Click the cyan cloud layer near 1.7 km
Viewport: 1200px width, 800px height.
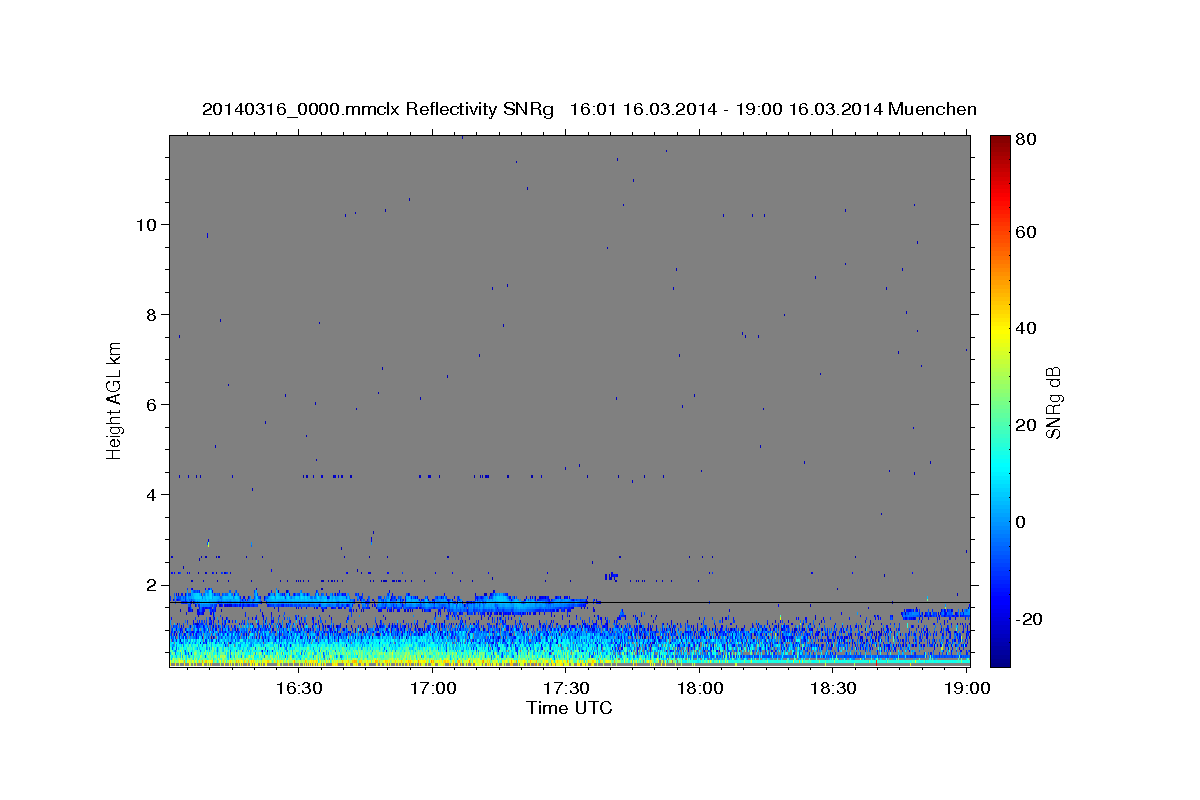(385, 600)
